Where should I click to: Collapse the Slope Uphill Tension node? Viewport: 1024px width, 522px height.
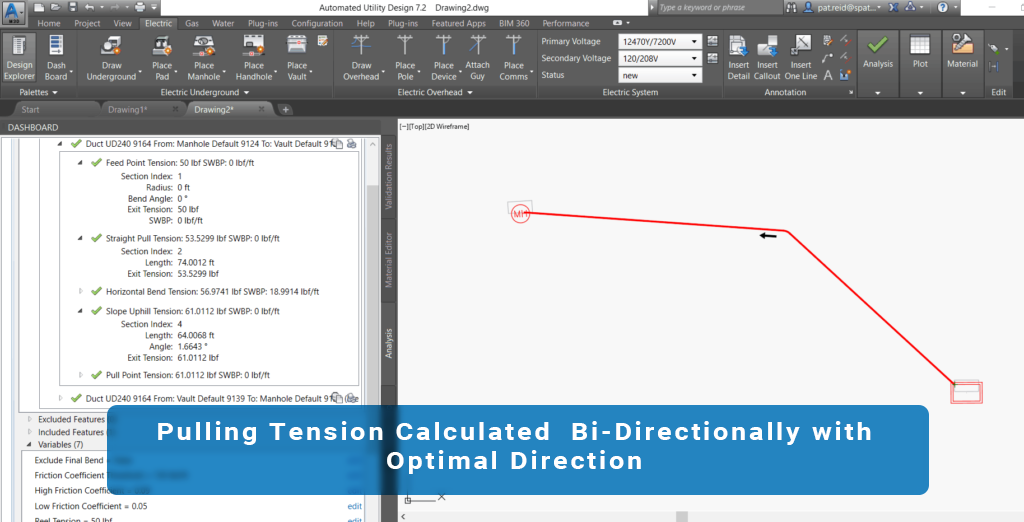pyautogui.click(x=80, y=311)
